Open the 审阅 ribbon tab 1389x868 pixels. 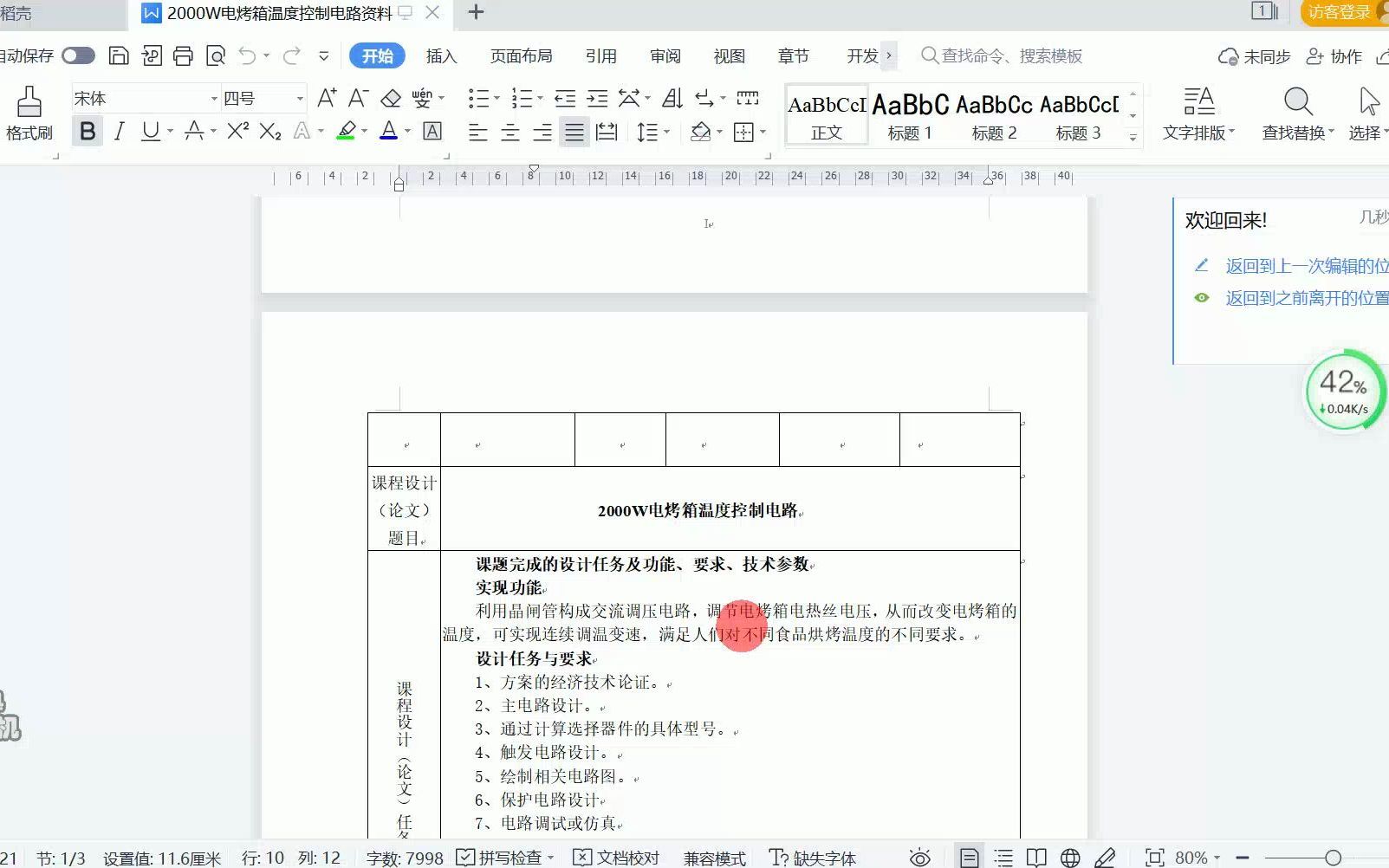(664, 55)
